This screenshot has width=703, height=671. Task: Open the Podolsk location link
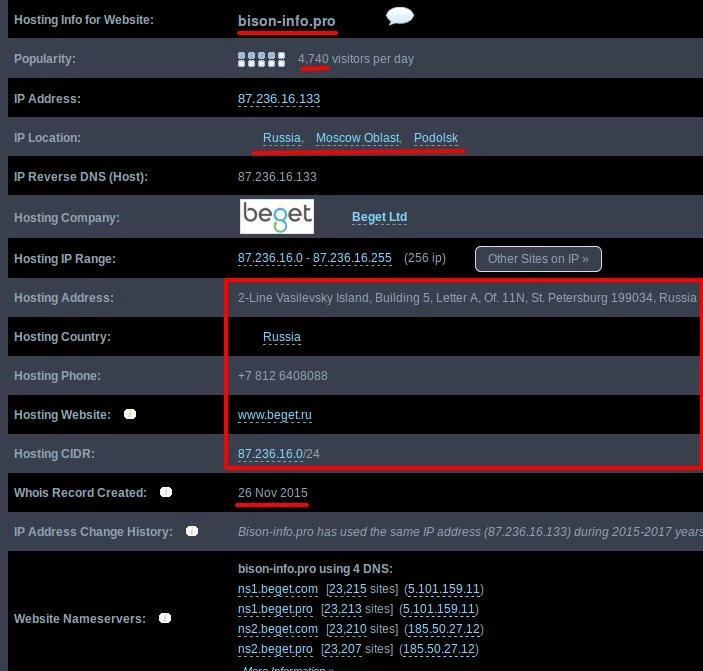tap(435, 138)
